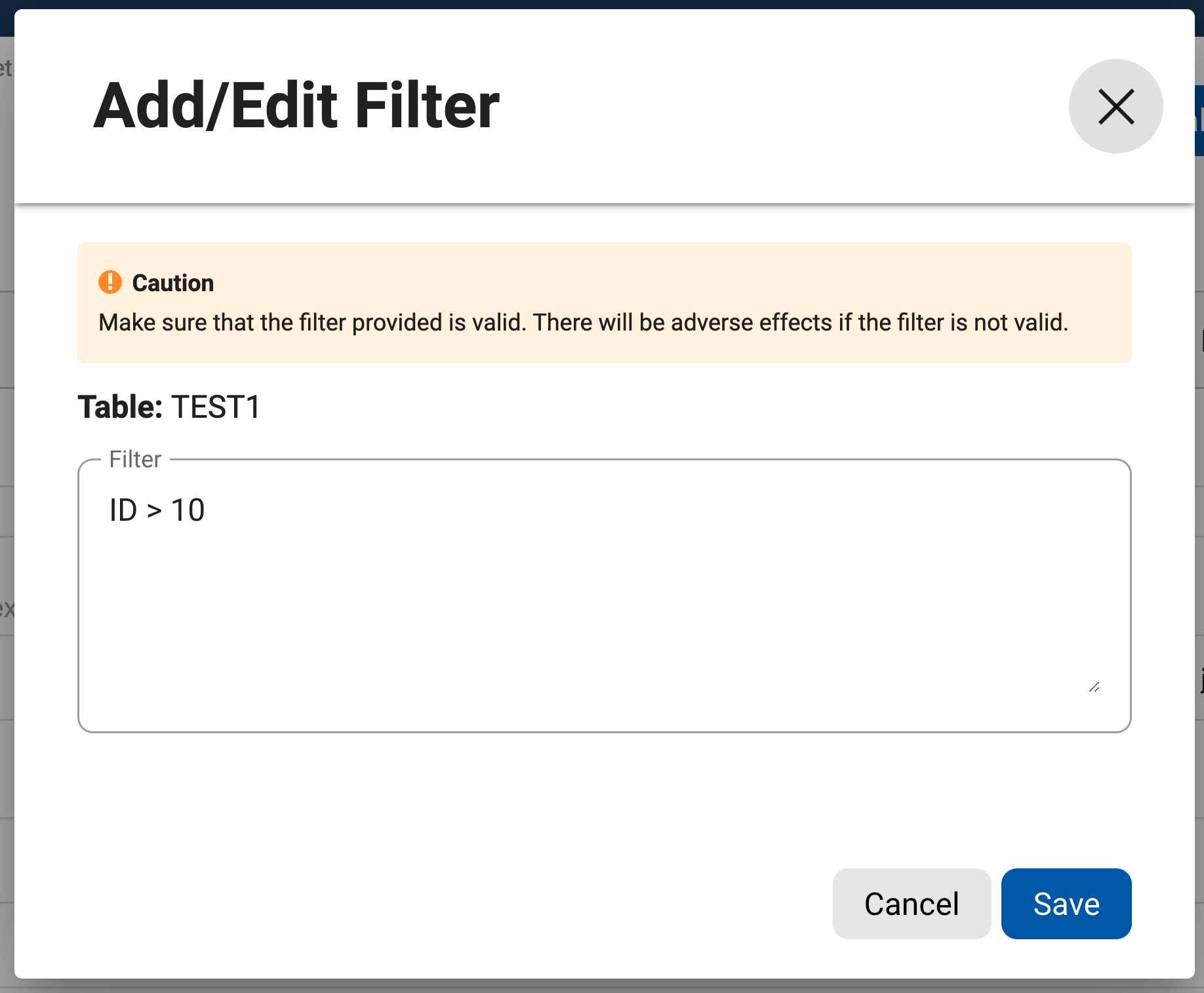Dismiss the Add/Edit Filter dialog via the X
This screenshot has width=1204, height=993.
[x=1115, y=106]
